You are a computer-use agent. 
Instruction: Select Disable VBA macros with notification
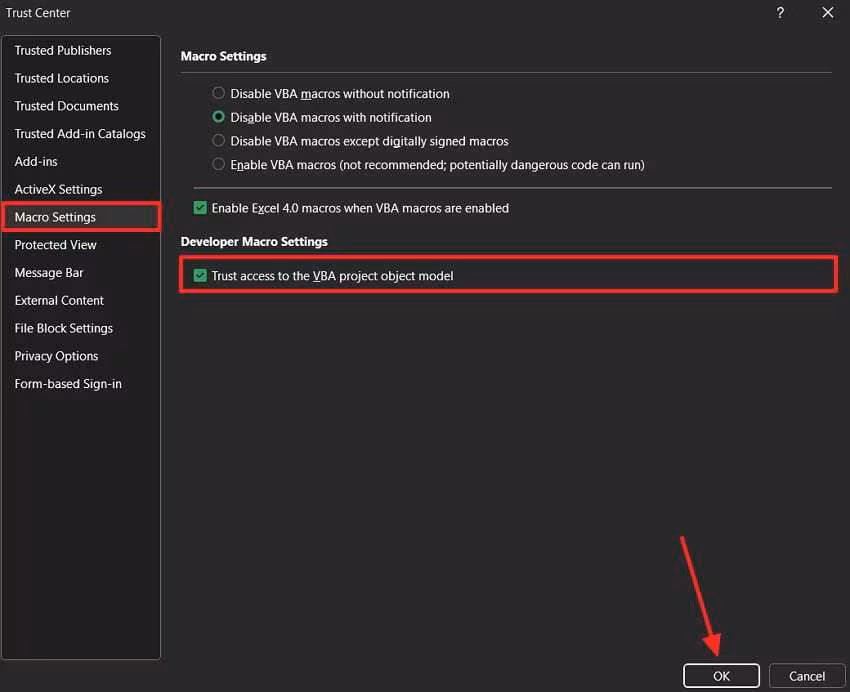point(219,117)
